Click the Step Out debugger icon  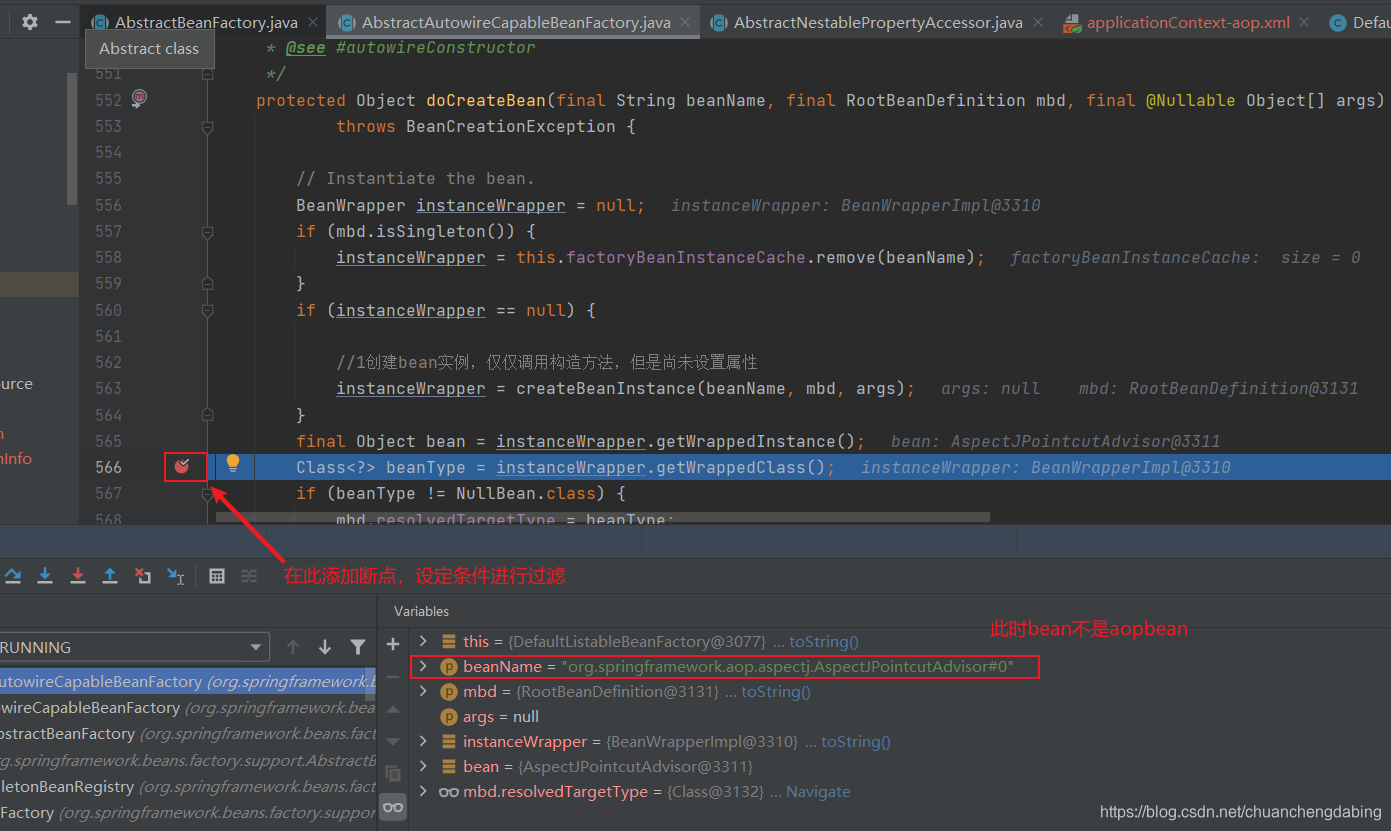click(110, 576)
